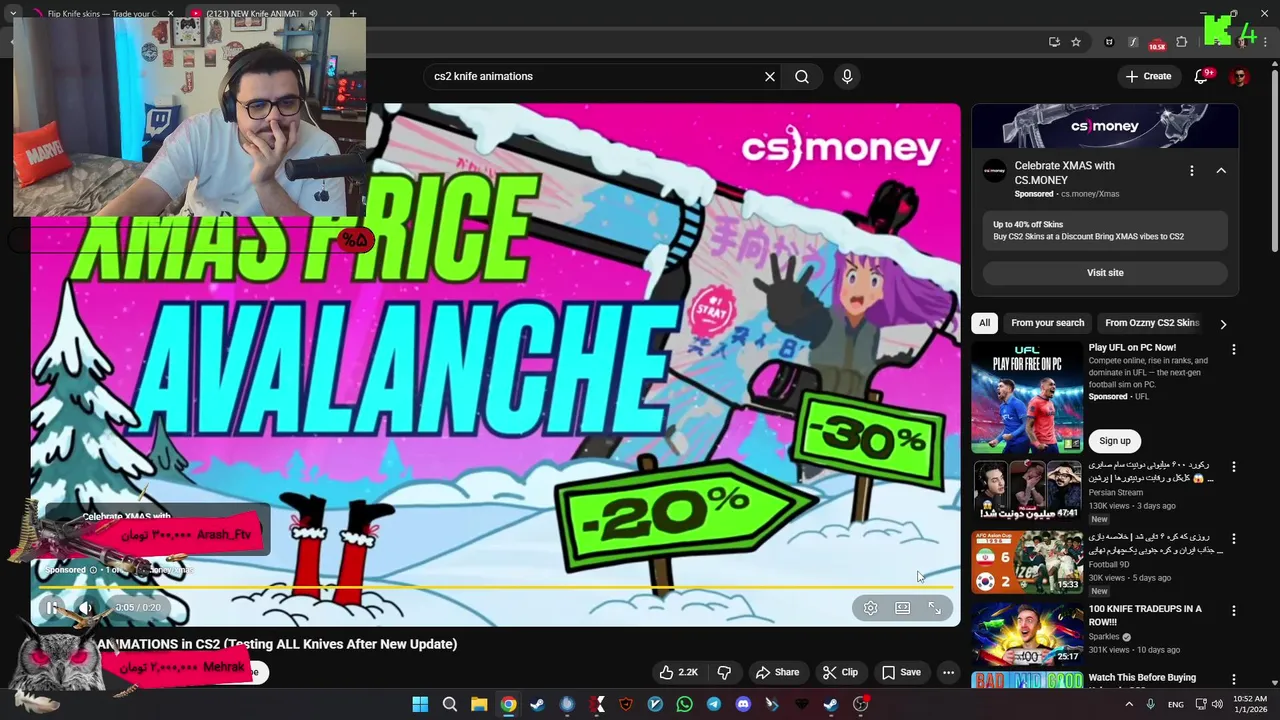Show more filter chips with arrow

click(x=1222, y=324)
